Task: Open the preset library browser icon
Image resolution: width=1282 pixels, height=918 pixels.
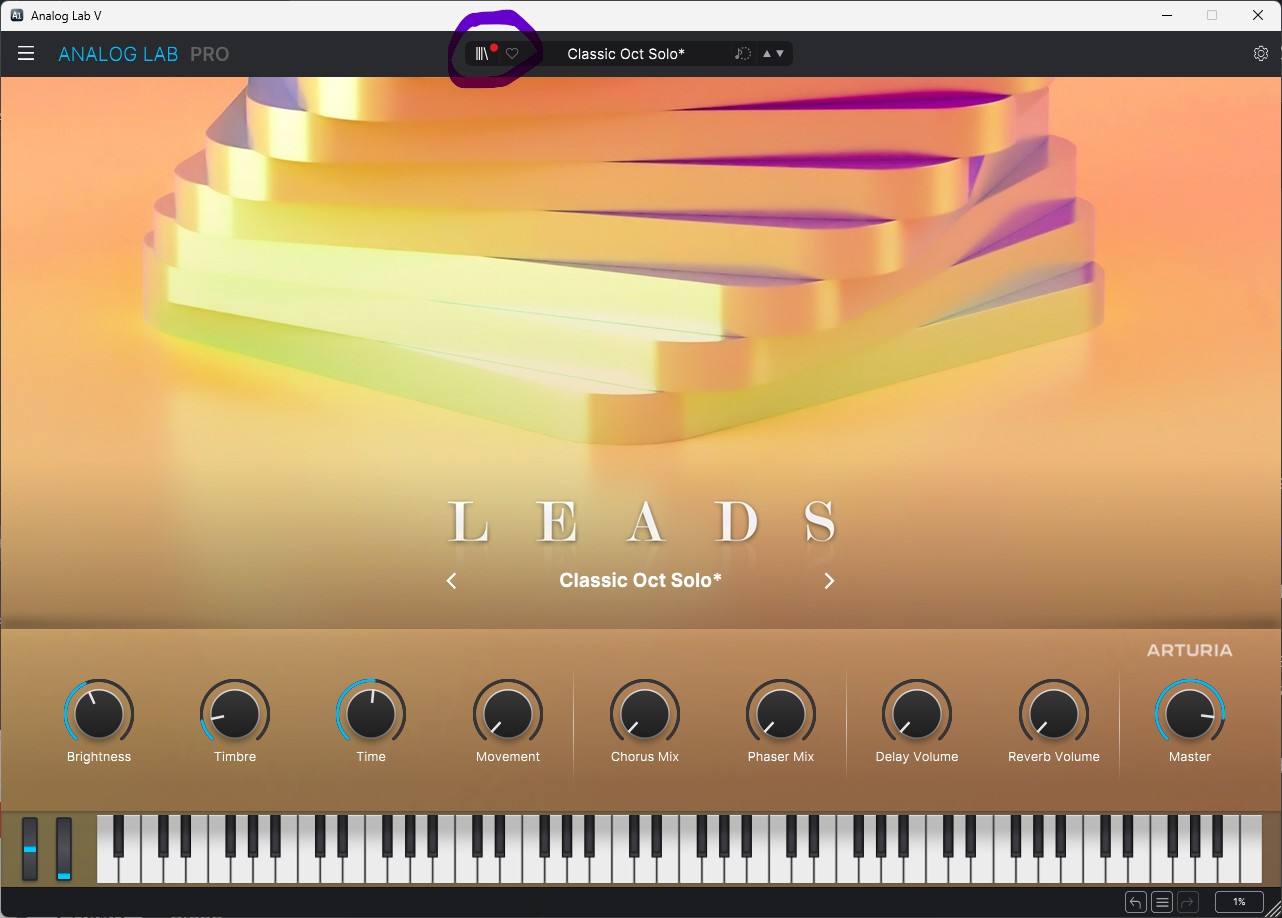Action: click(482, 54)
